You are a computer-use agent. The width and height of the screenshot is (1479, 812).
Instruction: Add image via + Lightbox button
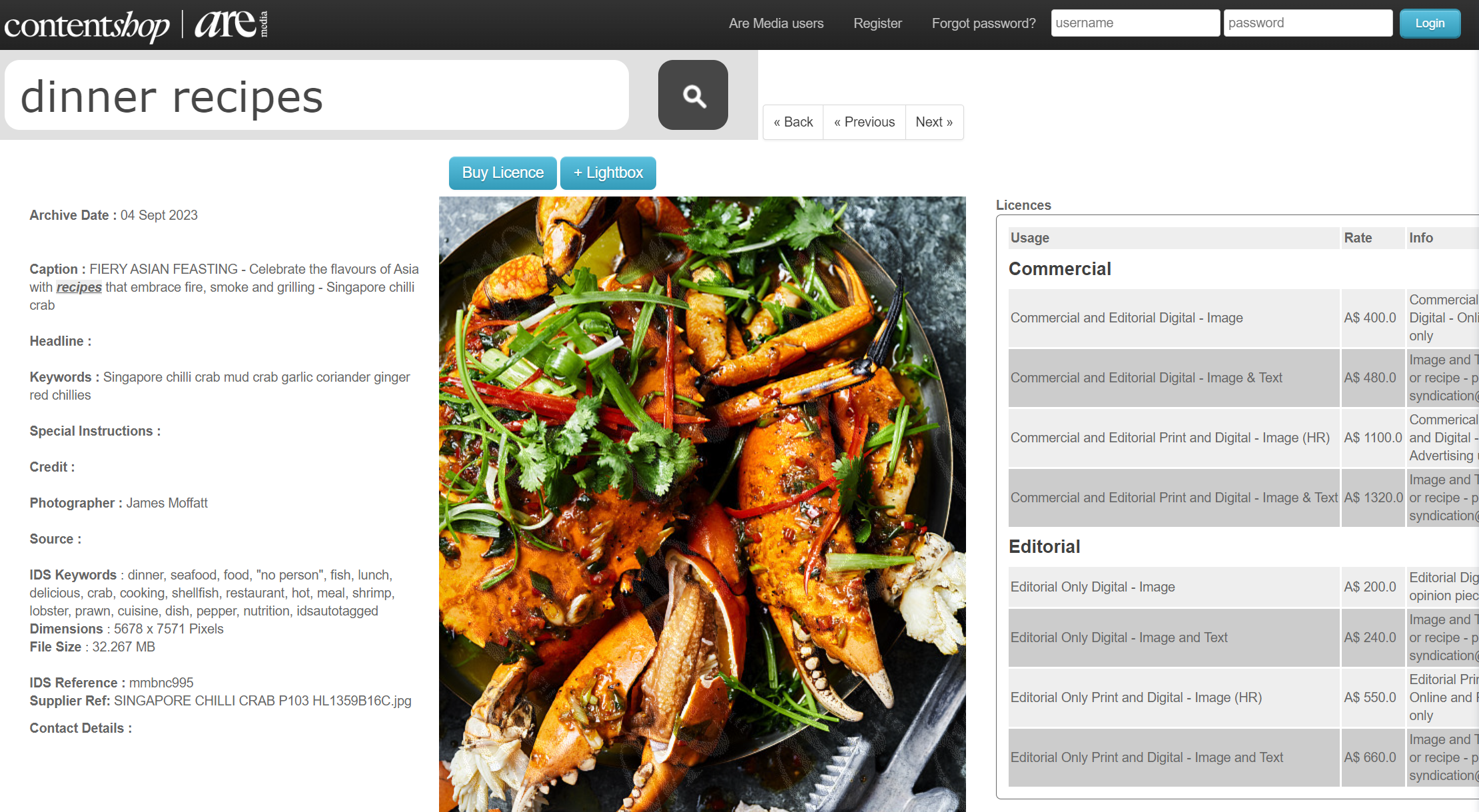[608, 173]
